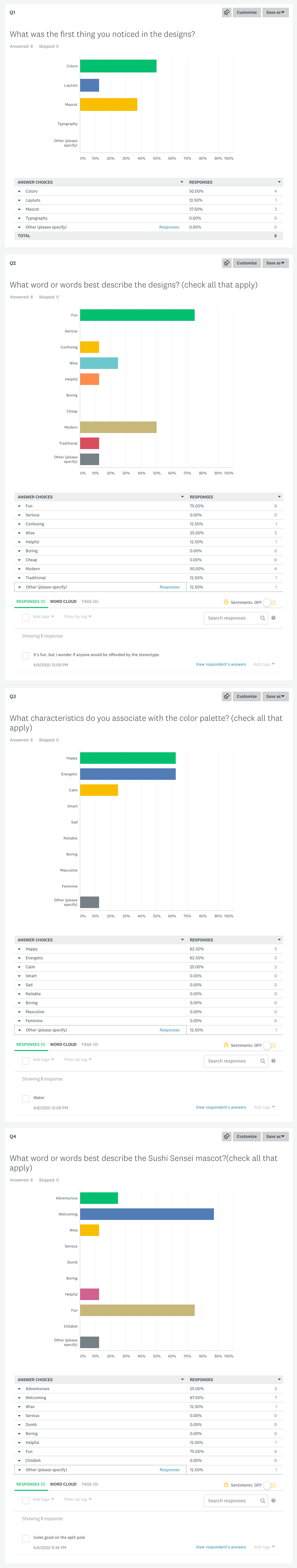Viewport: 297px width, 1568px height.
Task: Click the magnifying glass in Q2 search box
Action: 263,618
